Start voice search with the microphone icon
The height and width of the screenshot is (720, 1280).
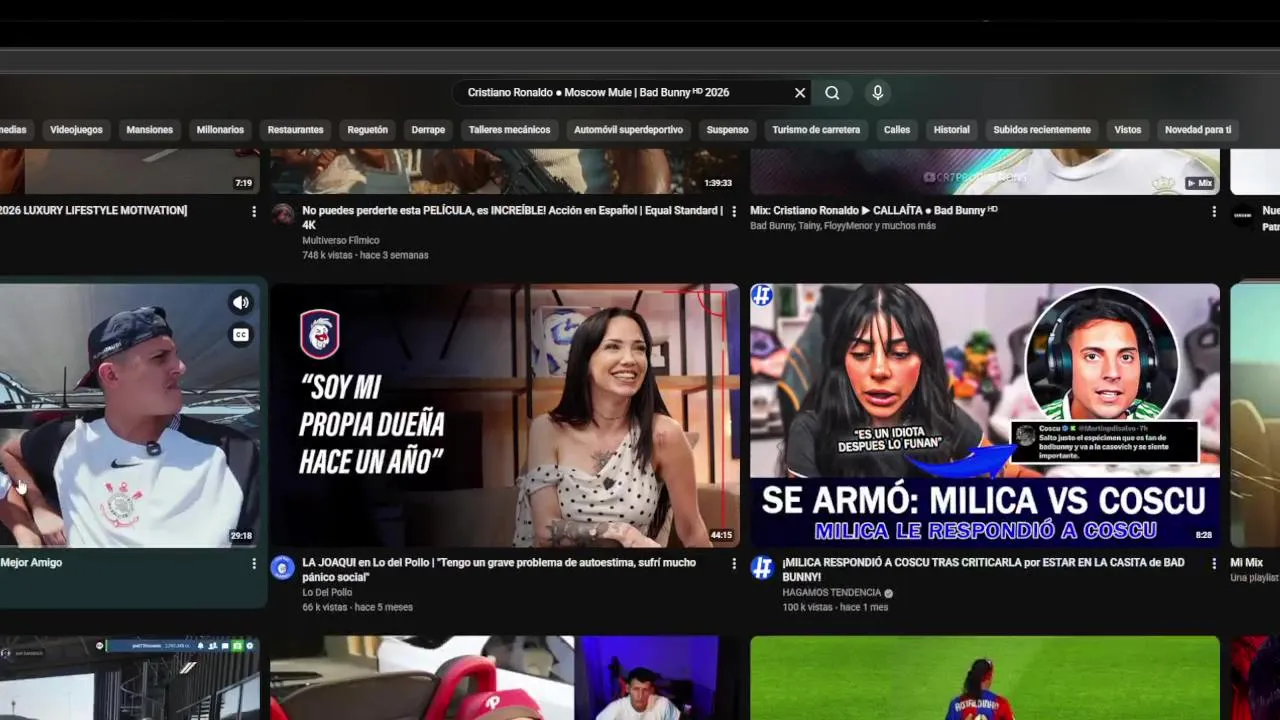coord(878,93)
